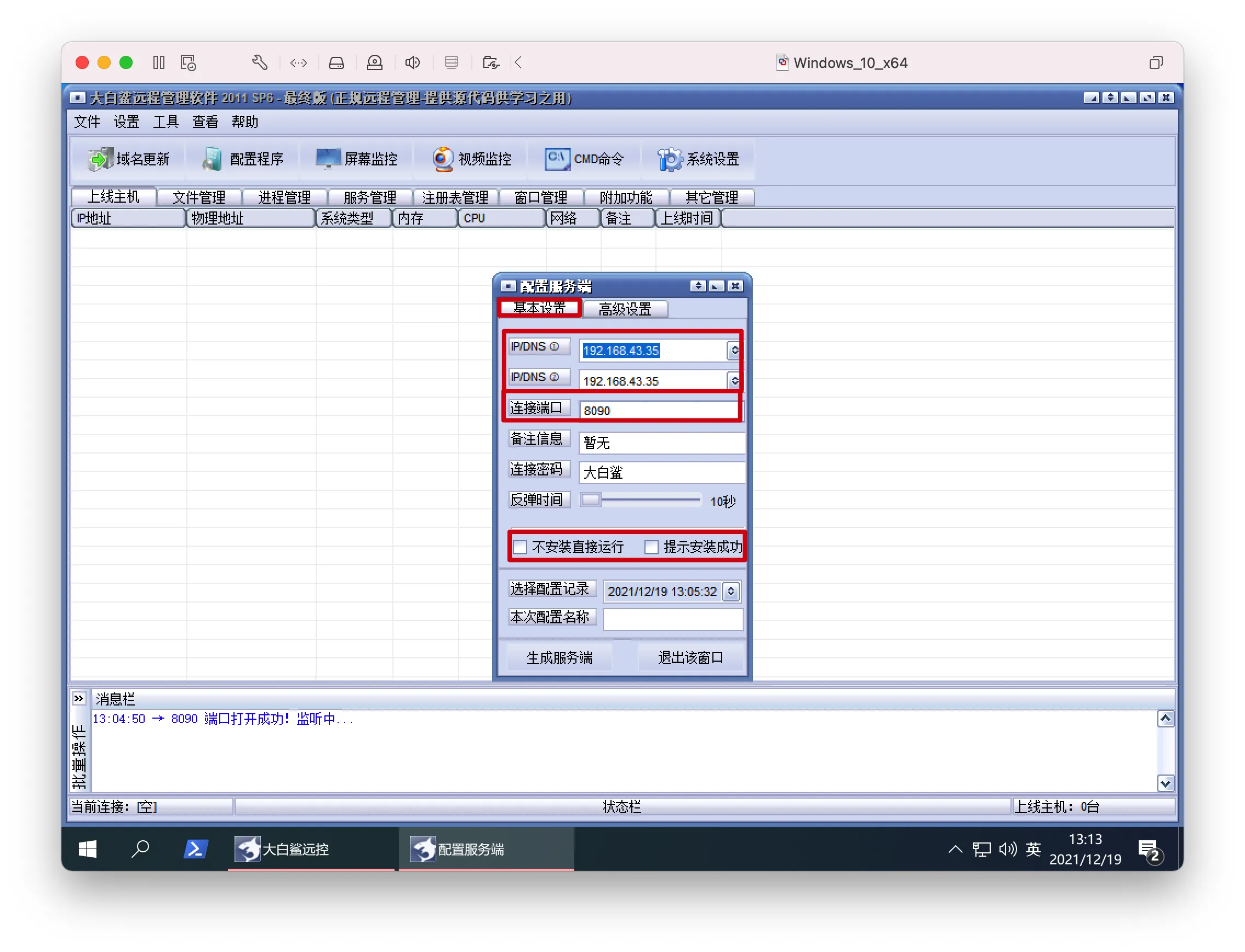The height and width of the screenshot is (952, 1245).
Task: Open the 查看 menu
Action: [204, 122]
